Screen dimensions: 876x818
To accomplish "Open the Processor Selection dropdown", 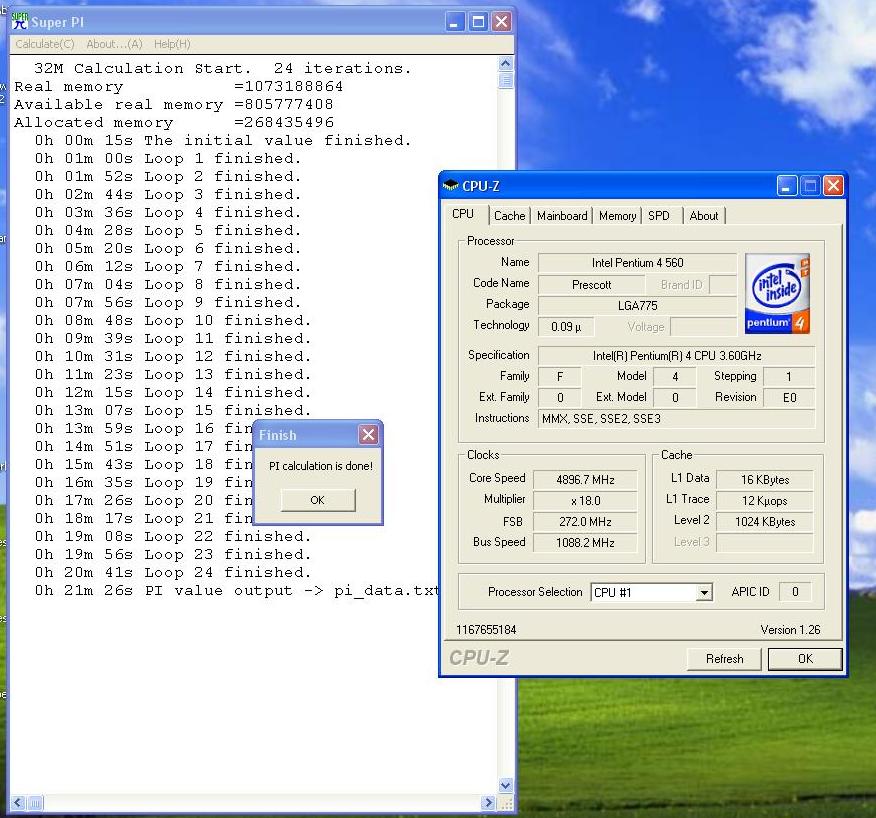I will click(705, 592).
